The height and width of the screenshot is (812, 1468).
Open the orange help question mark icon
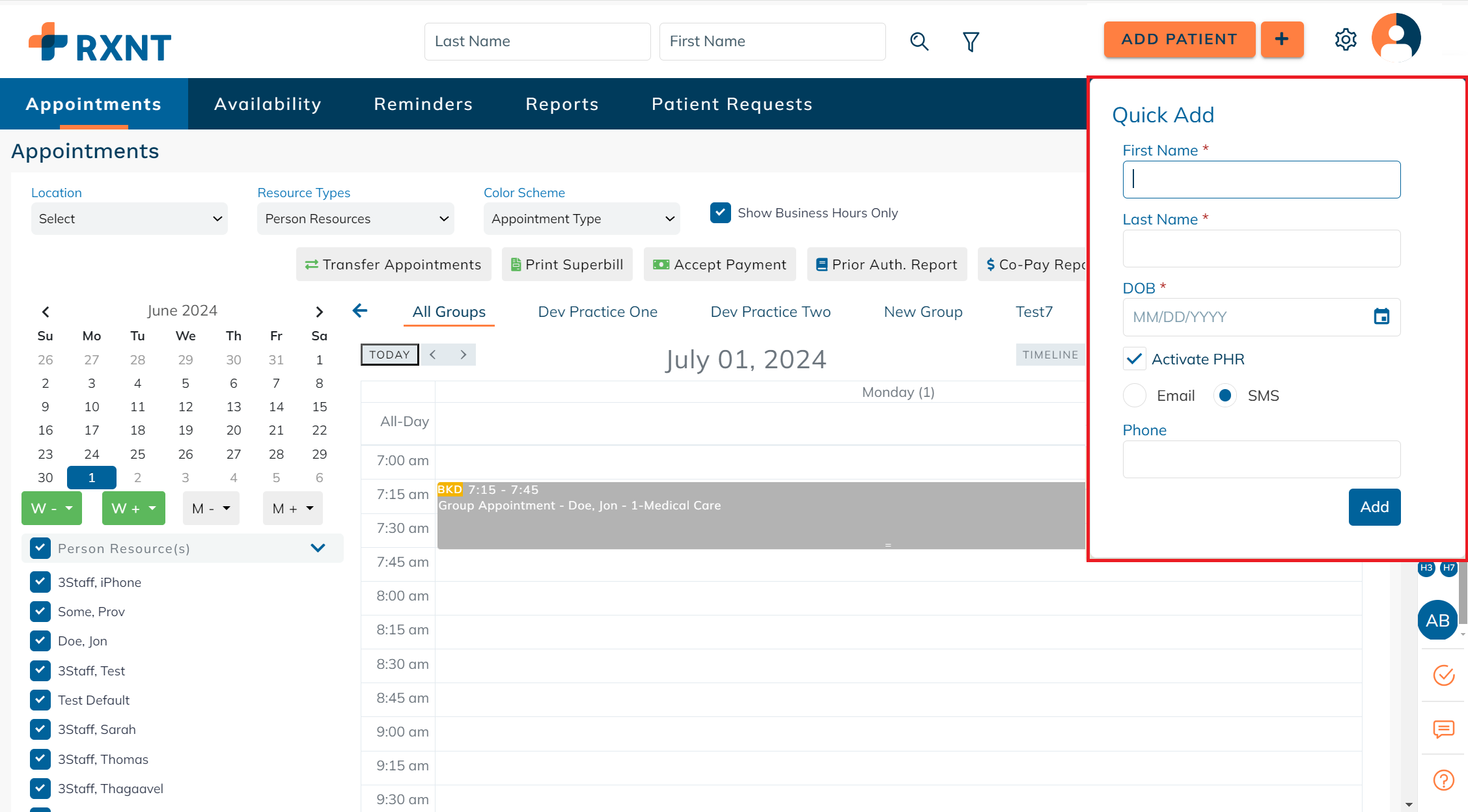pyautogui.click(x=1443, y=779)
